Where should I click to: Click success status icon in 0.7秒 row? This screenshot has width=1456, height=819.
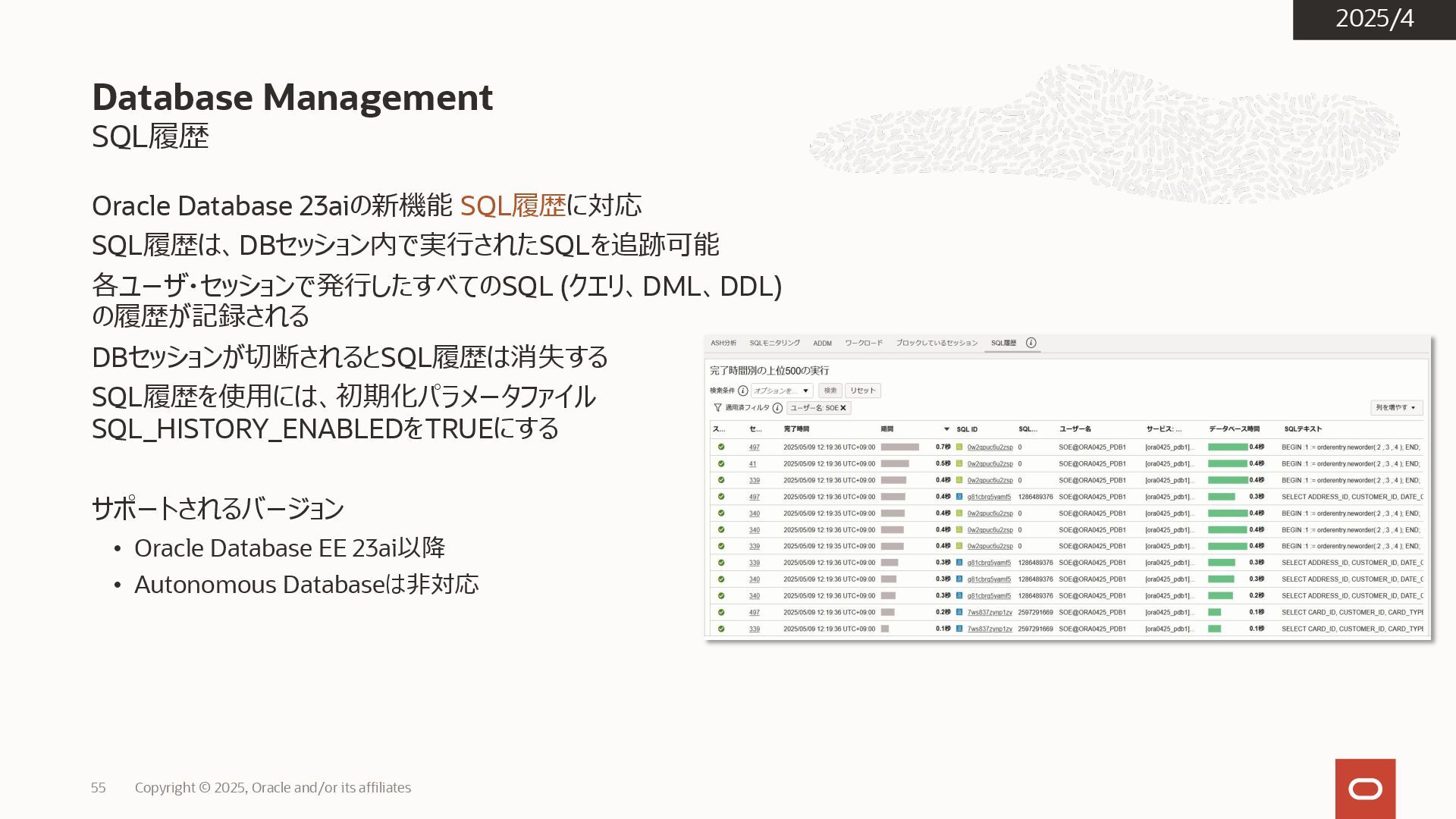pyautogui.click(x=721, y=447)
